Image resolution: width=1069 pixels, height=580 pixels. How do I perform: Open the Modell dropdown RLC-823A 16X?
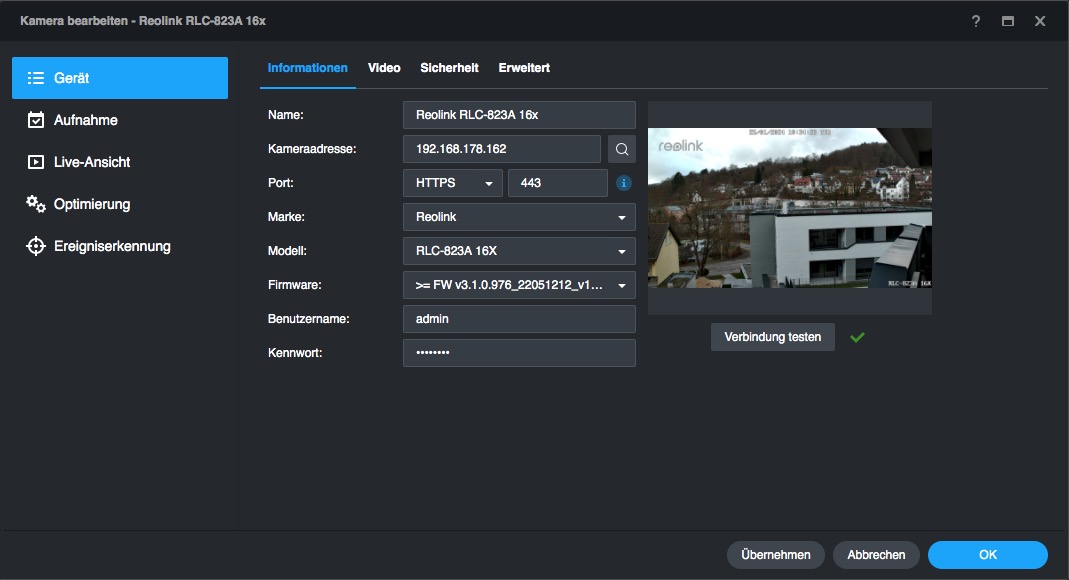pos(519,251)
